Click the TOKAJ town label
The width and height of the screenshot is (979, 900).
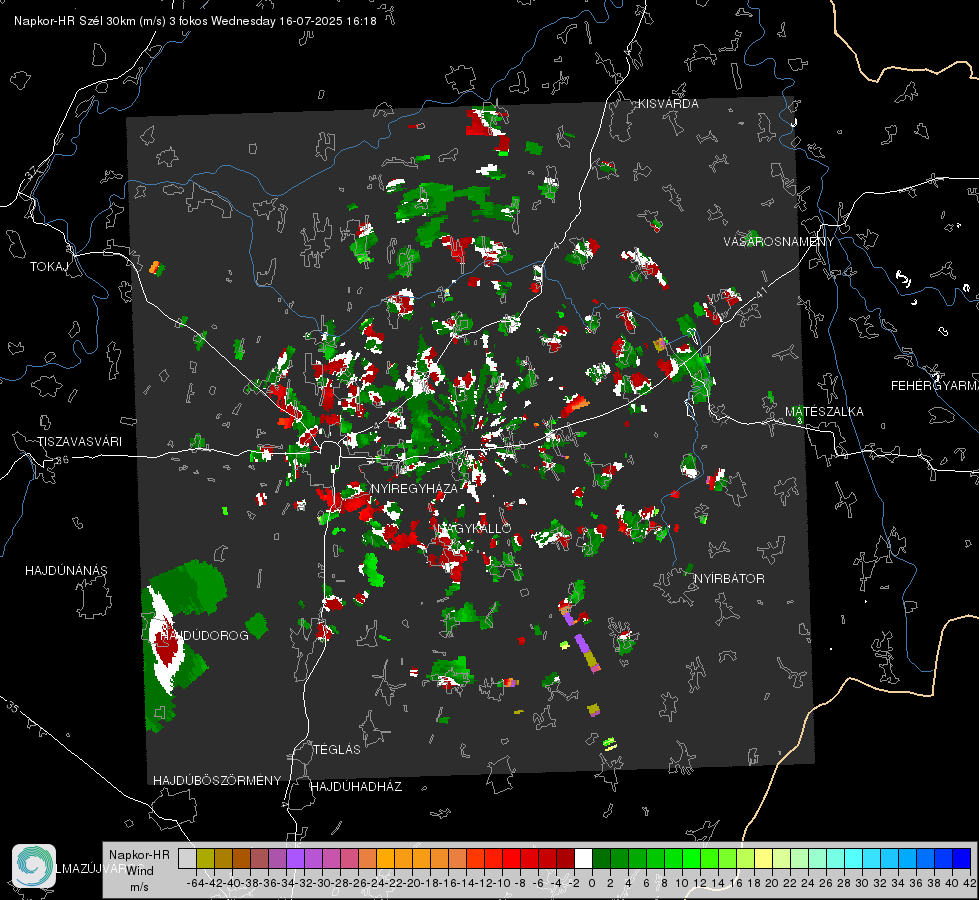(x=49, y=267)
